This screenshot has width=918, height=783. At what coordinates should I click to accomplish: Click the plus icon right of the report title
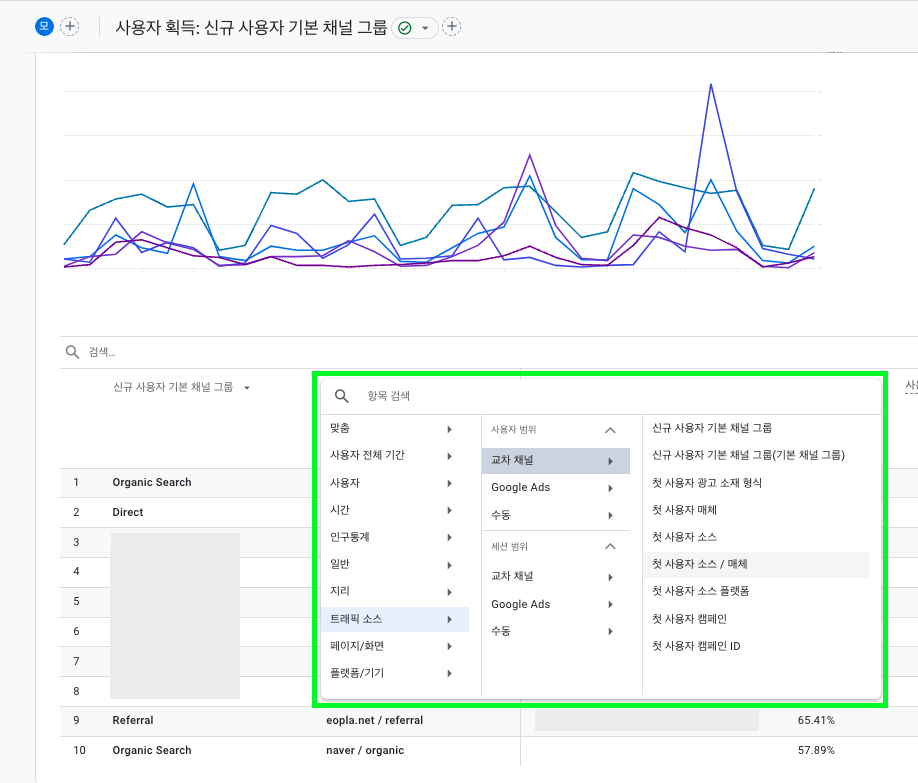[x=451, y=27]
